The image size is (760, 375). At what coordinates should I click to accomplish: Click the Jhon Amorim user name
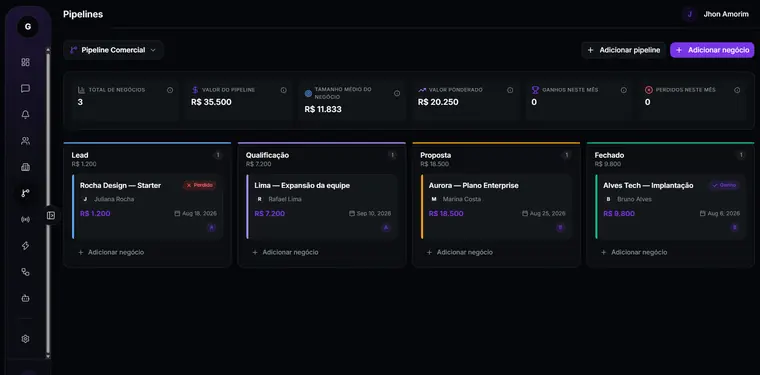[x=726, y=15]
